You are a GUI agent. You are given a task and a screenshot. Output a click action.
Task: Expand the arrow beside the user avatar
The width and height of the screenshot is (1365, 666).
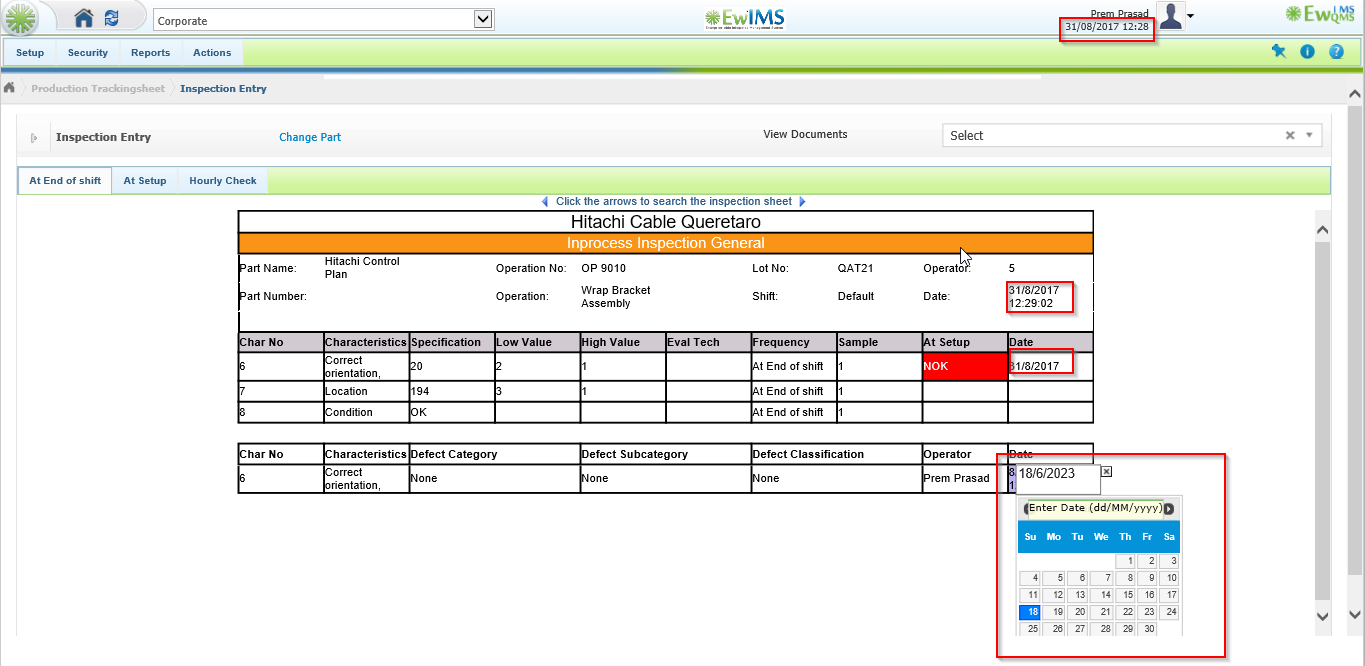[x=1191, y=16]
